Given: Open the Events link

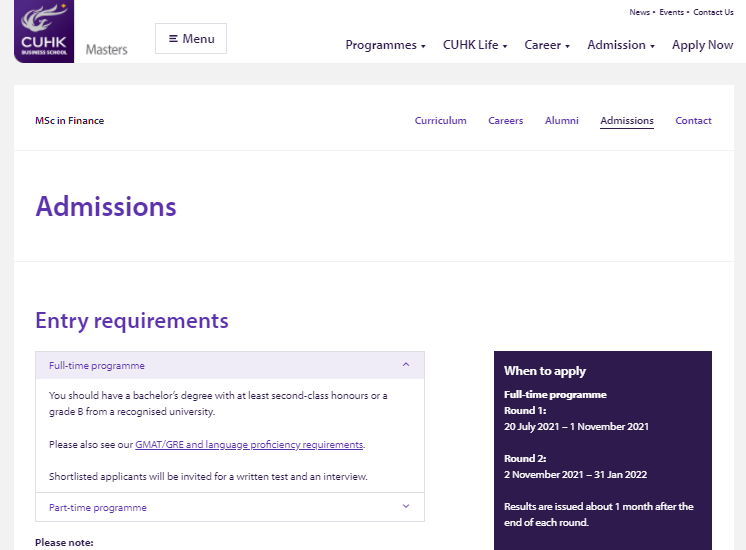Looking at the screenshot, I should tap(671, 12).
